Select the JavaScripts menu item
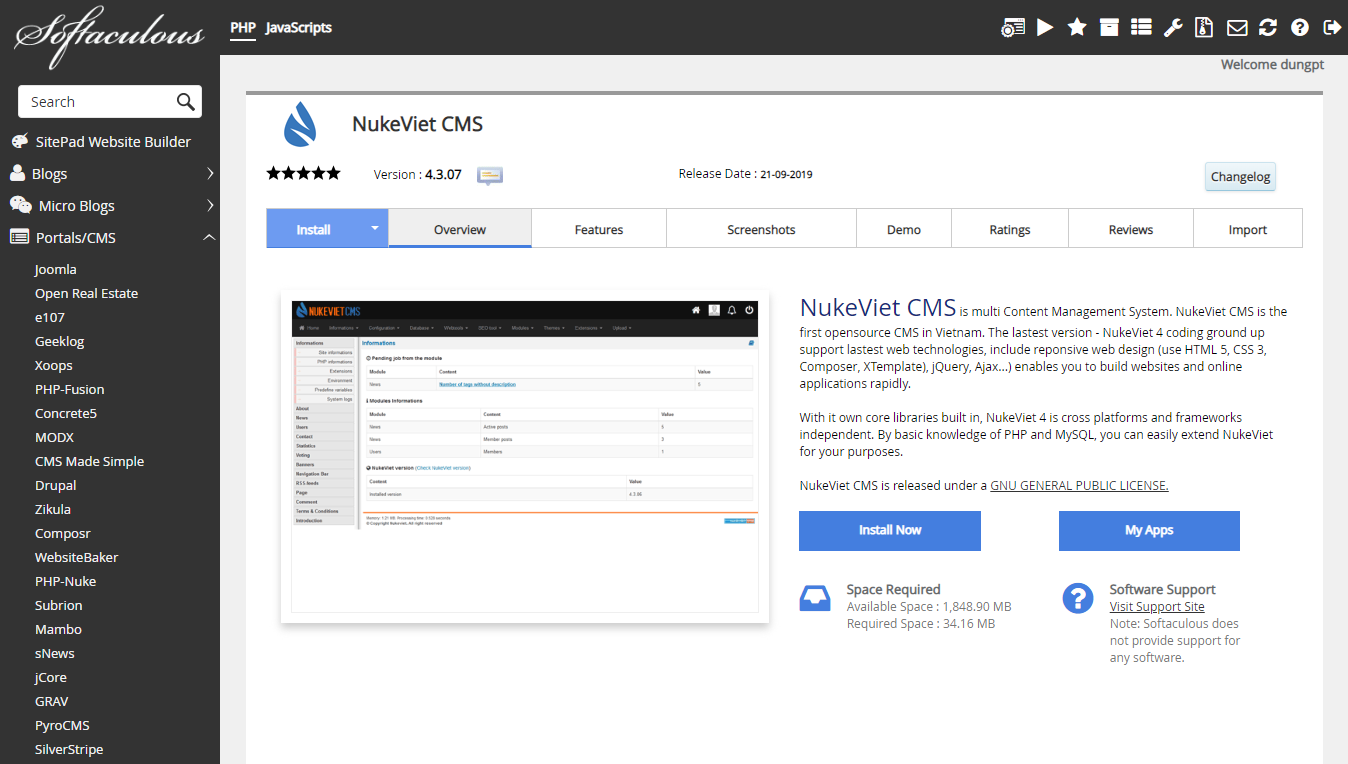 (x=299, y=28)
